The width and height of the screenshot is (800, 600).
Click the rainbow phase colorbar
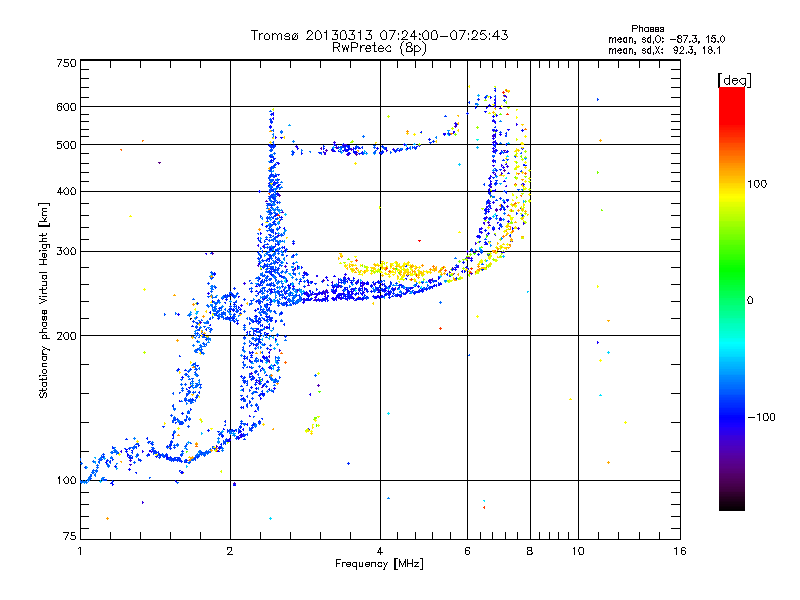pyautogui.click(x=732, y=298)
